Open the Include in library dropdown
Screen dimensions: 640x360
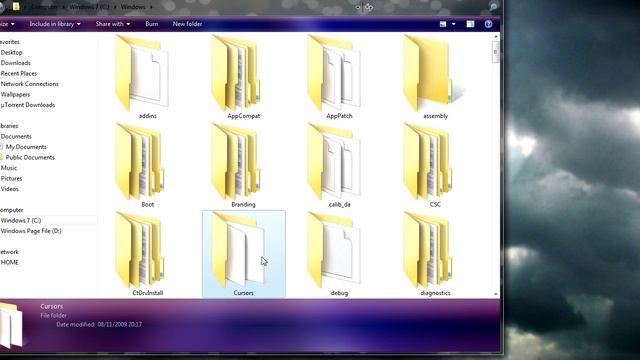(x=55, y=24)
